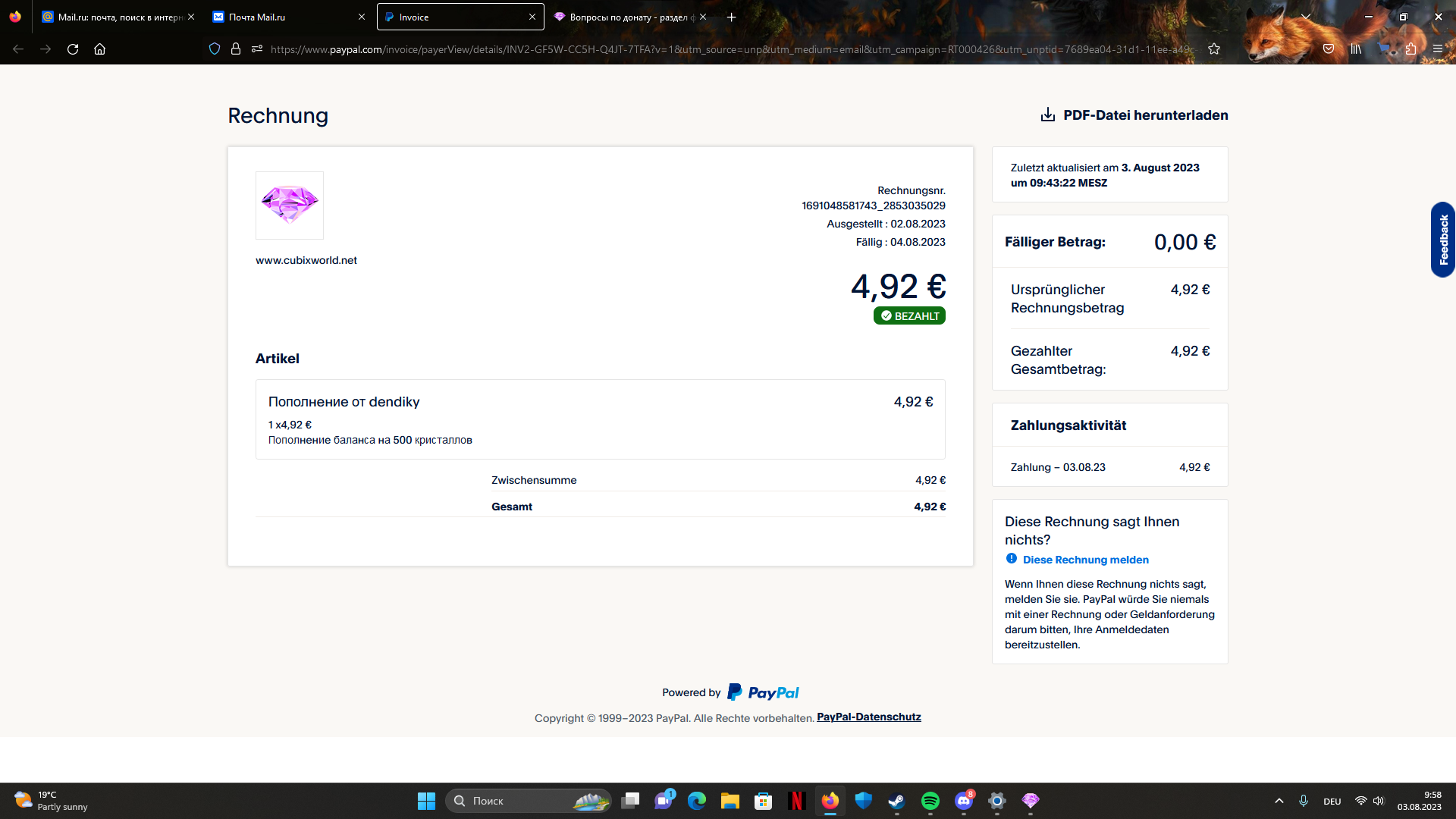
Task: Go to the browser home page
Action: 99,49
